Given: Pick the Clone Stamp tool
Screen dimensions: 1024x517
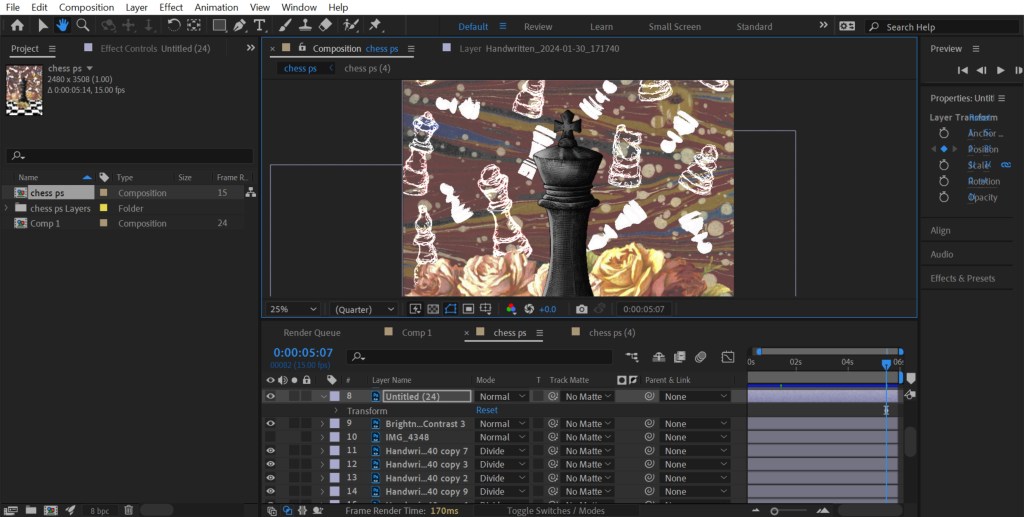Looking at the screenshot, I should point(305,25).
